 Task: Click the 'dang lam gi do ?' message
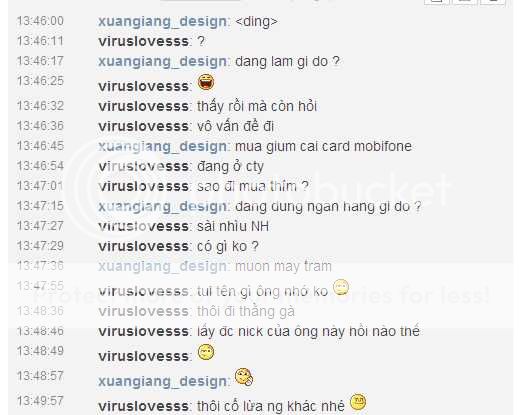click(x=287, y=62)
